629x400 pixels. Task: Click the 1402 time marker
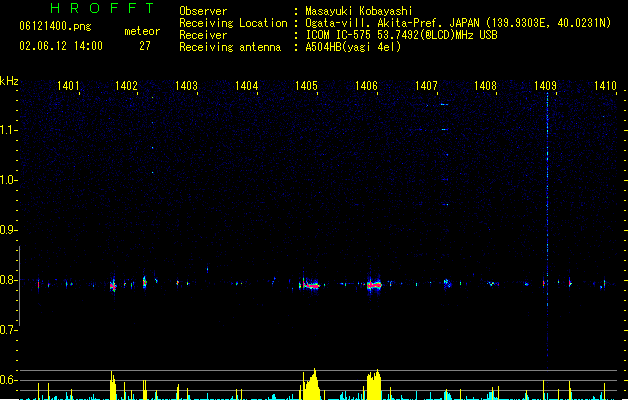tap(126, 86)
